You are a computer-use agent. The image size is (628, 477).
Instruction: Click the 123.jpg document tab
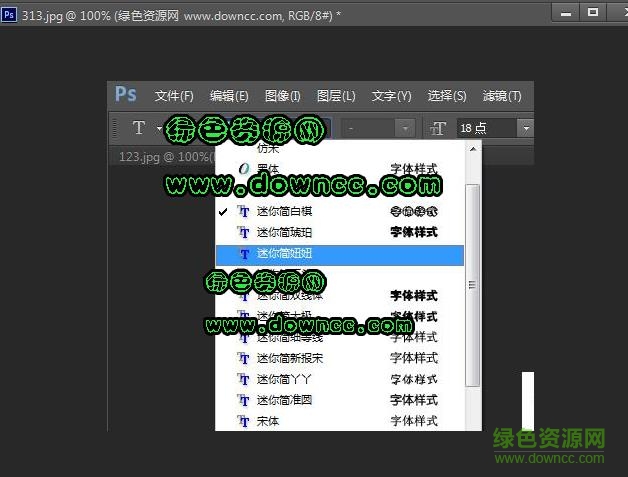[x=160, y=157]
